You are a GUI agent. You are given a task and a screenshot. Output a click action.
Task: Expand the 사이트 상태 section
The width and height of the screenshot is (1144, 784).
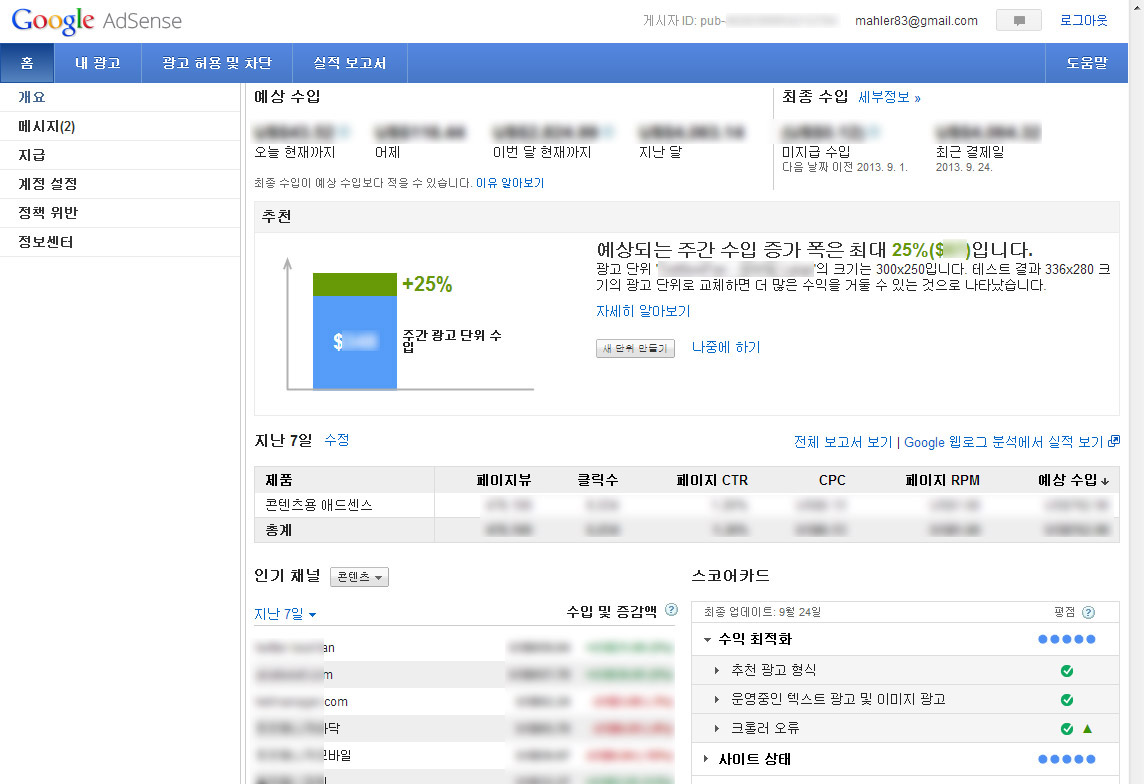[x=707, y=759]
